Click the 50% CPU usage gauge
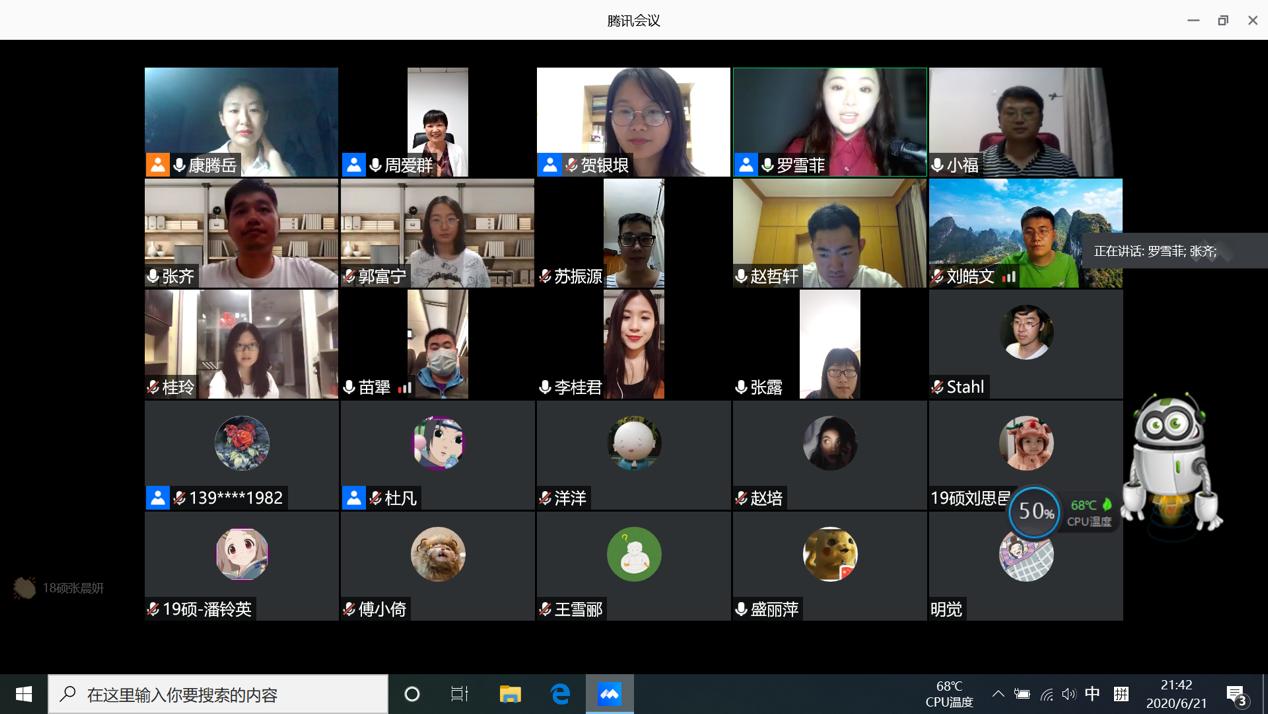1268x714 pixels. [x=1034, y=512]
